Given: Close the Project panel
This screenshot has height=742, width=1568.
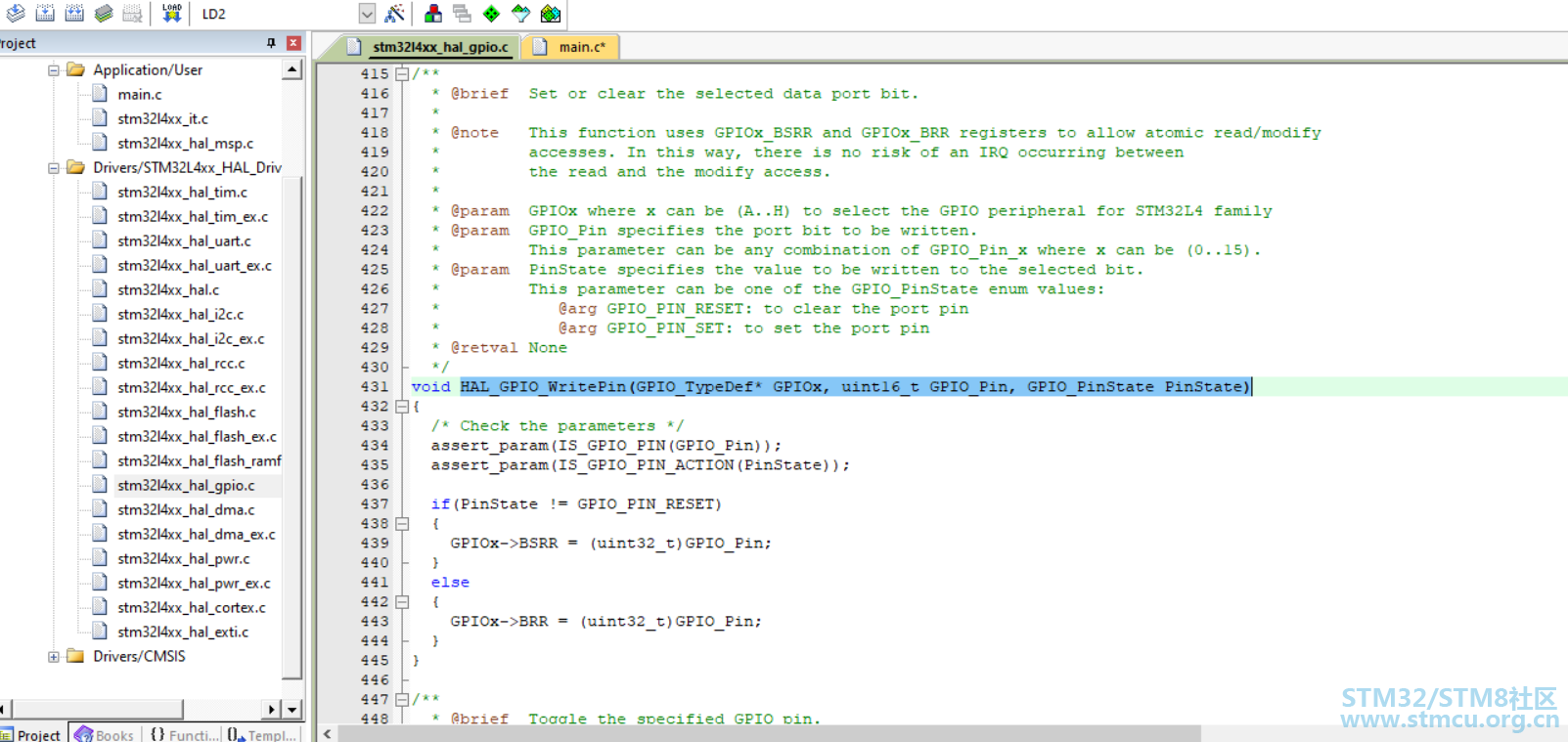Looking at the screenshot, I should [x=293, y=43].
